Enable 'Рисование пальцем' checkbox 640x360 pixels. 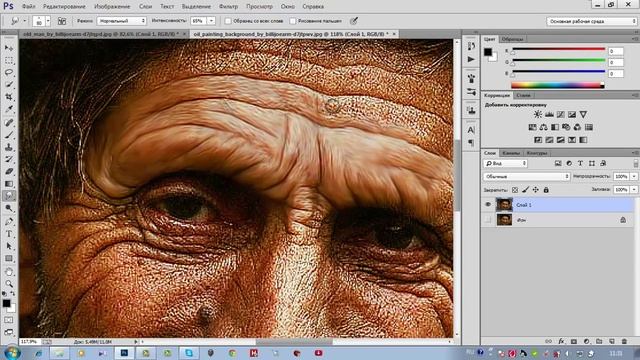tap(293, 21)
